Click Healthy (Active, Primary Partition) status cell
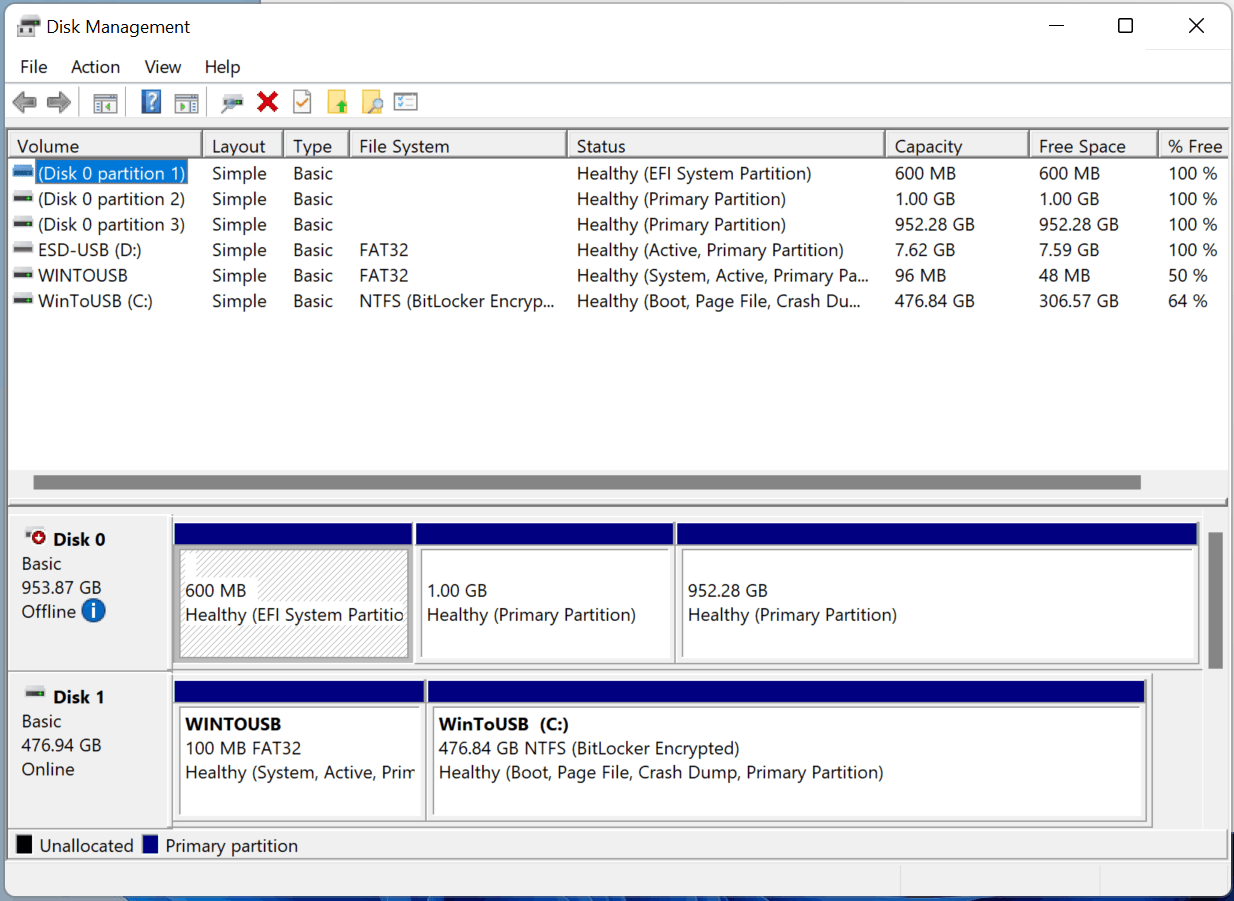The height and width of the screenshot is (901, 1234). point(710,250)
